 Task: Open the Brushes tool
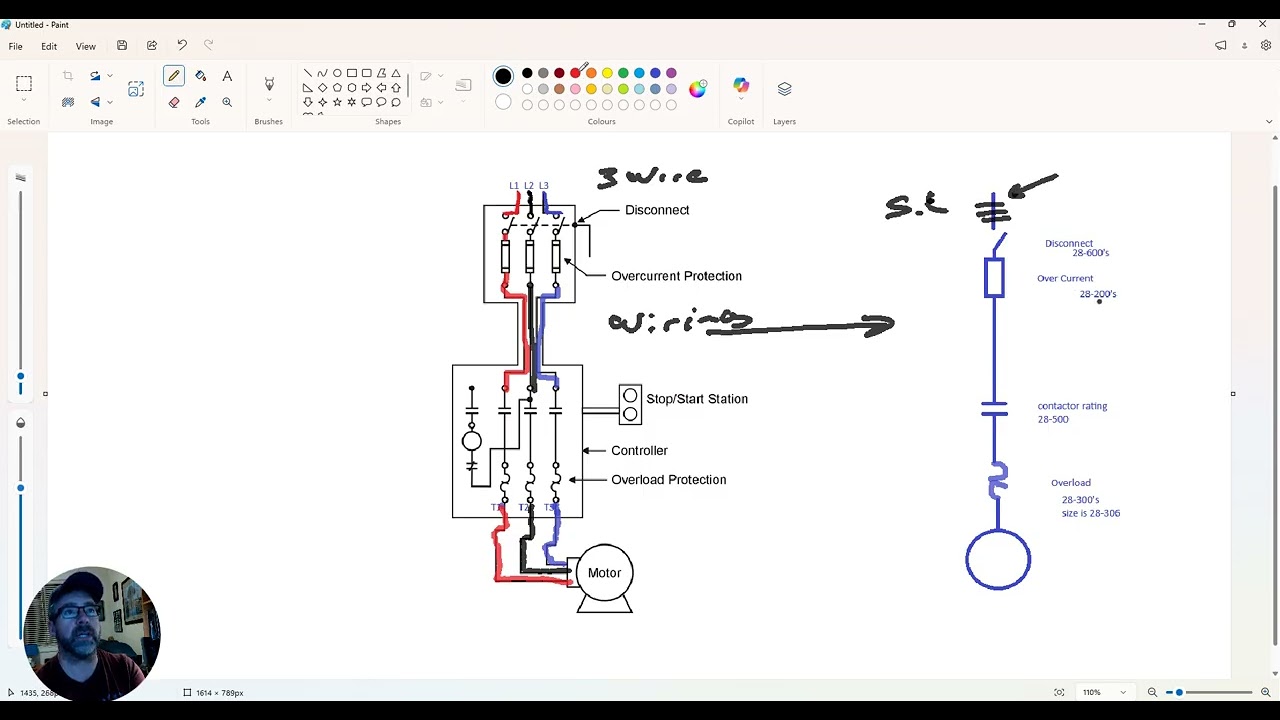tap(269, 84)
